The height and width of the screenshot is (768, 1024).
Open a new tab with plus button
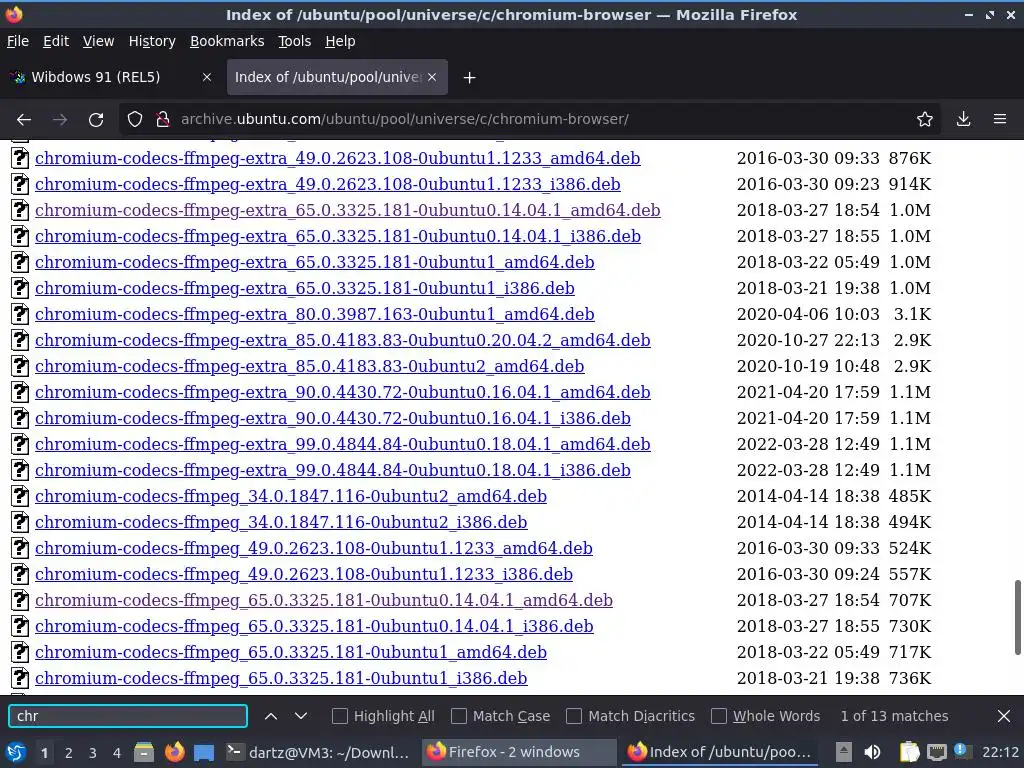[469, 78]
